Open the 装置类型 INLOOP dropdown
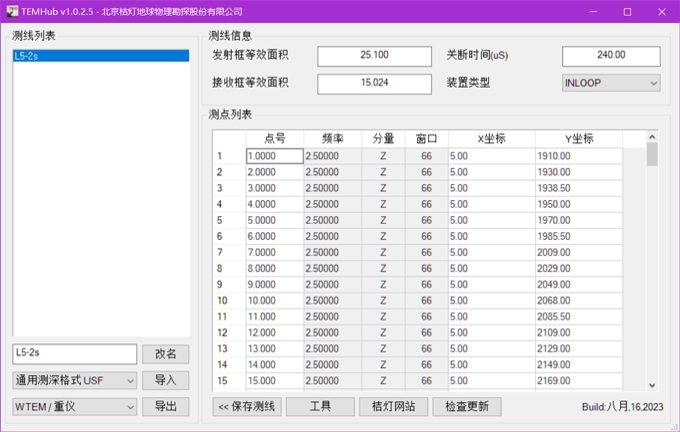Screen dimensions: 680x432 tap(611, 83)
